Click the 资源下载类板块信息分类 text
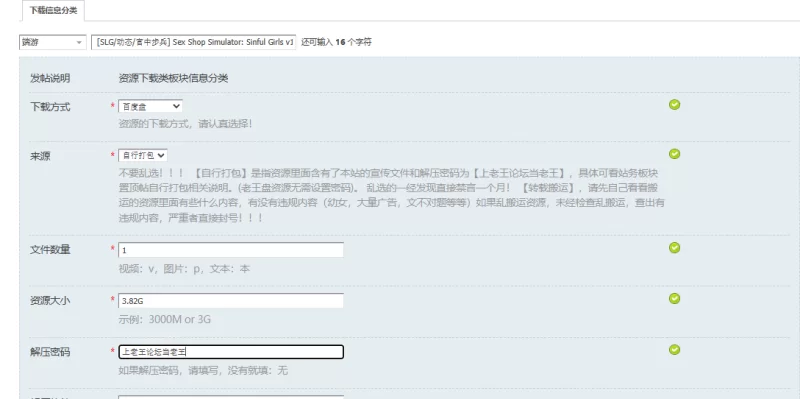This screenshot has height=399, width=800. point(173,79)
